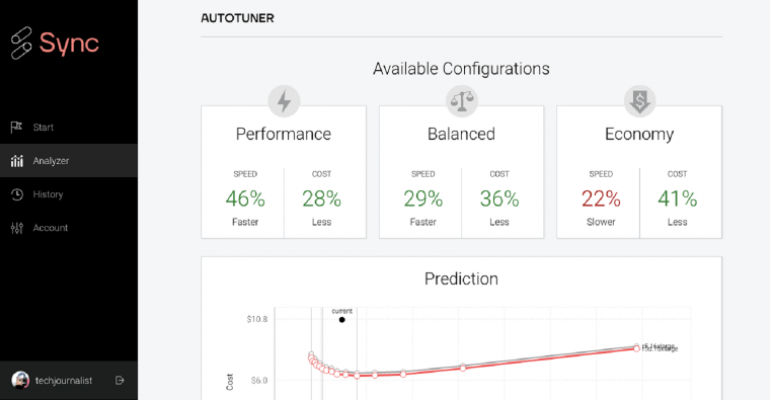Click the Analyzer bar chart icon
Image resolution: width=770 pixels, height=400 pixels.
pos(16,161)
